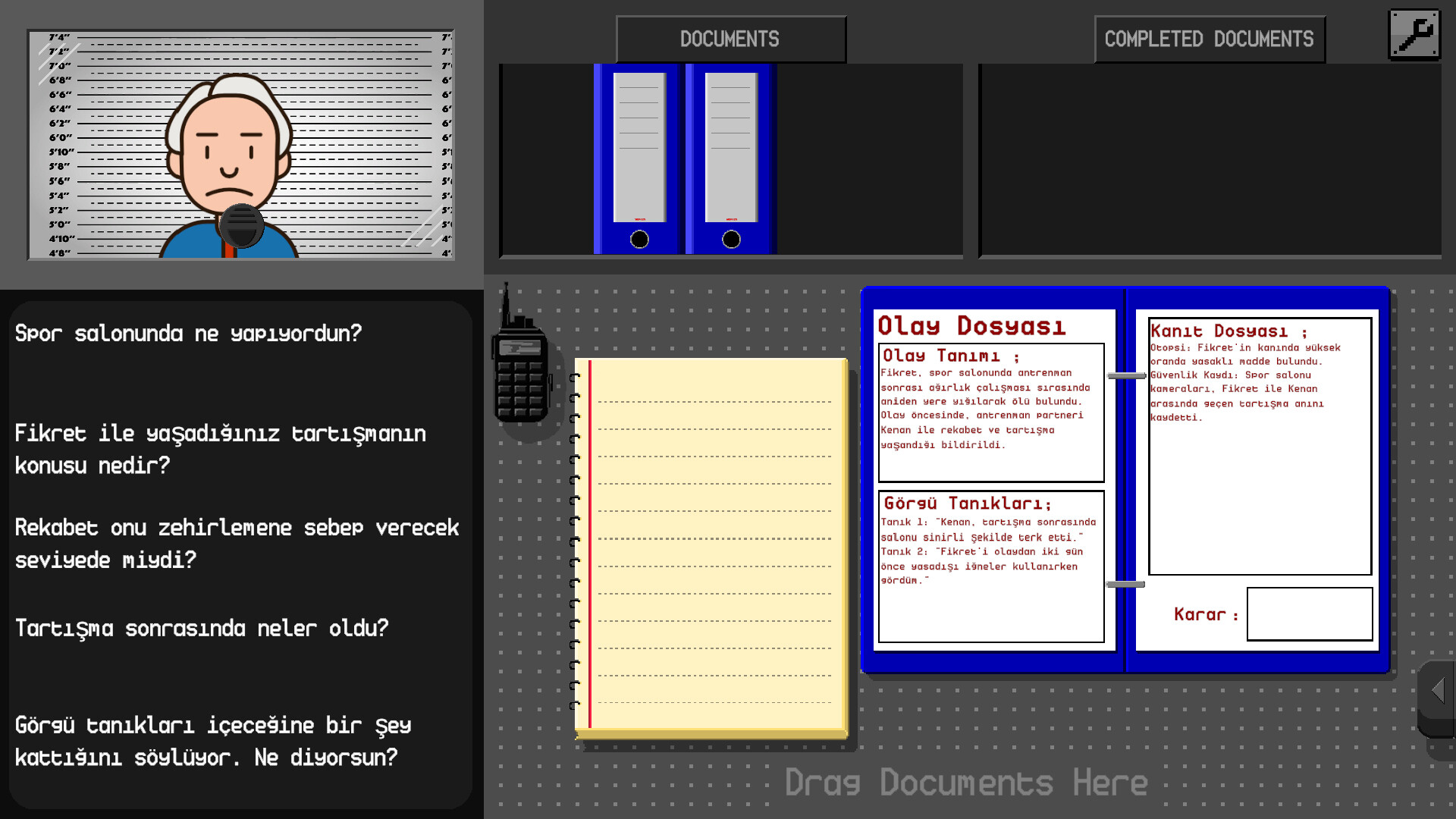The height and width of the screenshot is (819, 1456).
Task: Pick up the walkie-talkie radio
Action: pyautogui.click(x=520, y=376)
